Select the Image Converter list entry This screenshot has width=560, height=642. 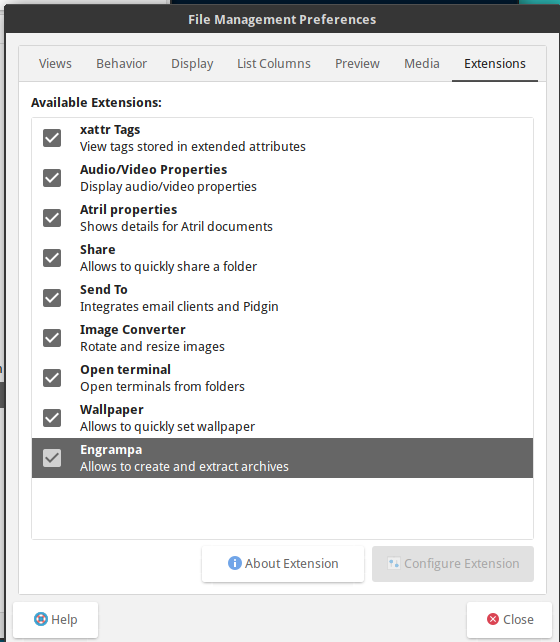click(x=282, y=338)
